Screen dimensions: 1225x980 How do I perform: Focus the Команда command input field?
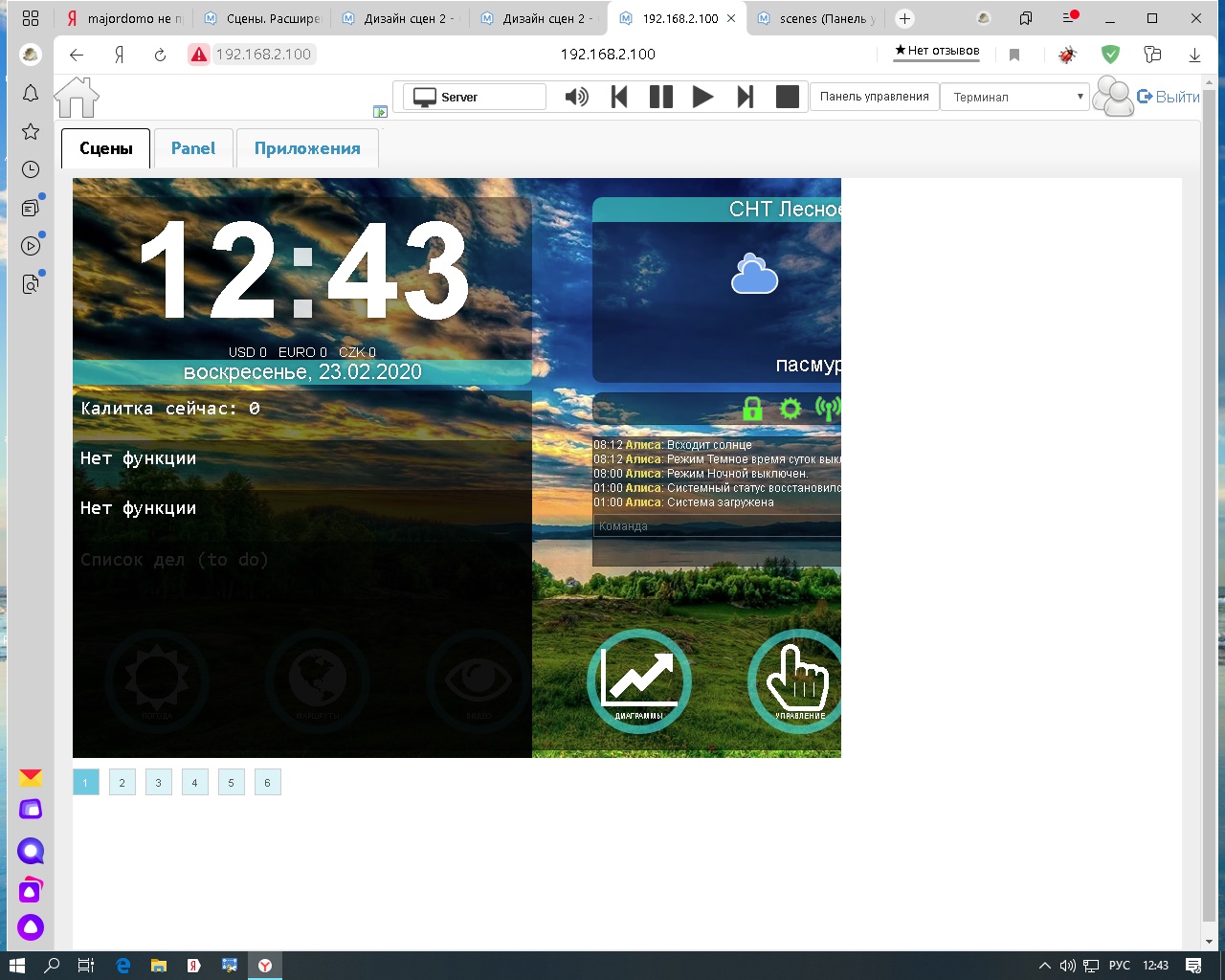click(717, 526)
